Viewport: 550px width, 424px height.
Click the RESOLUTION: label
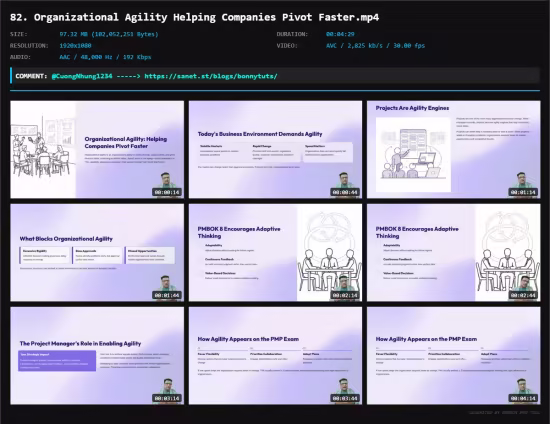coord(29,46)
